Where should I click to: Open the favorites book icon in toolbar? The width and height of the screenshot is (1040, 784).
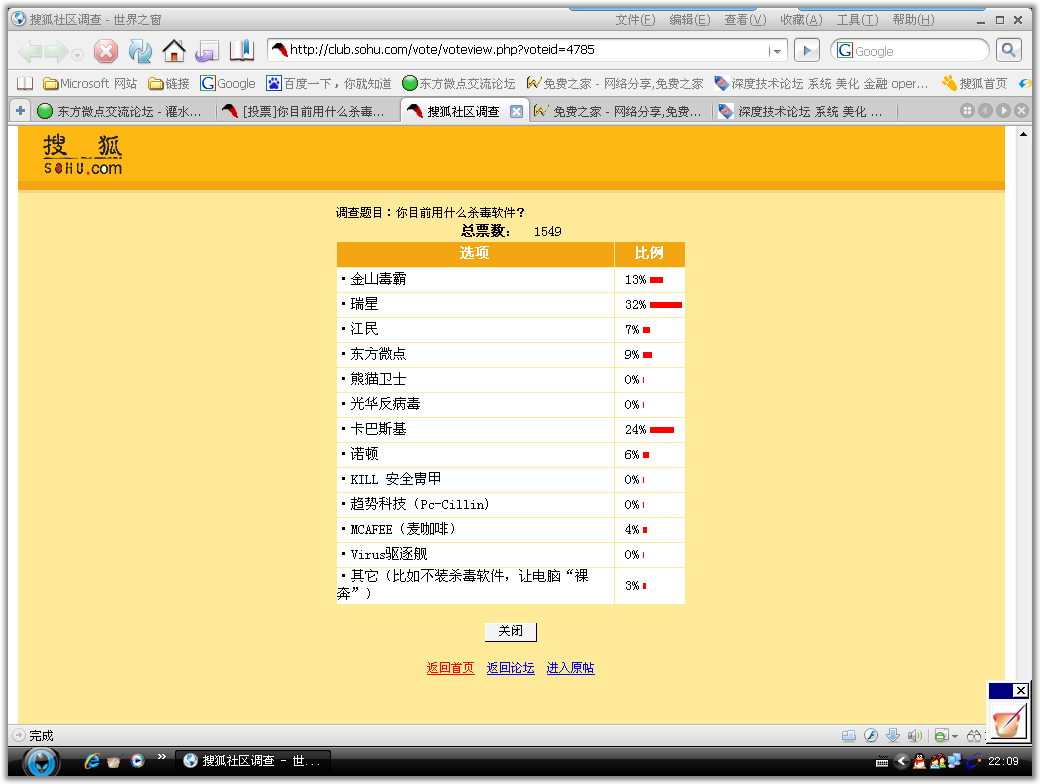(242, 51)
